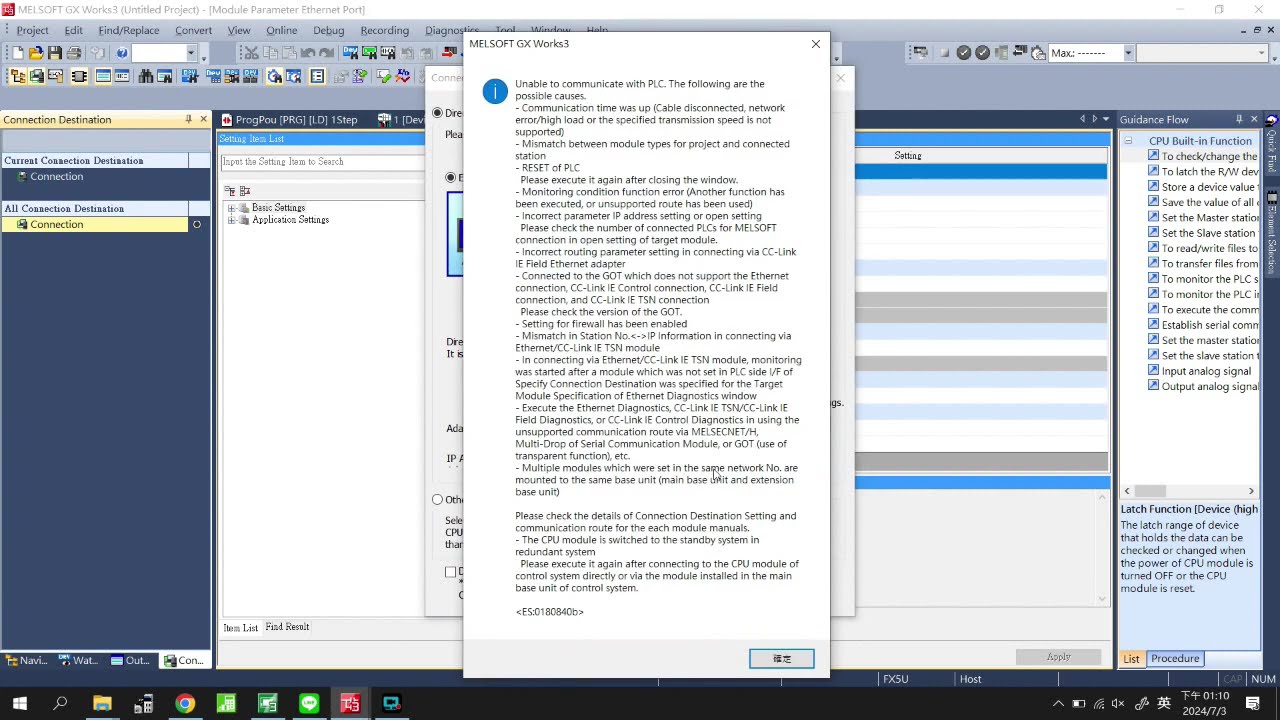Click the Redo arrow icon

[327, 53]
